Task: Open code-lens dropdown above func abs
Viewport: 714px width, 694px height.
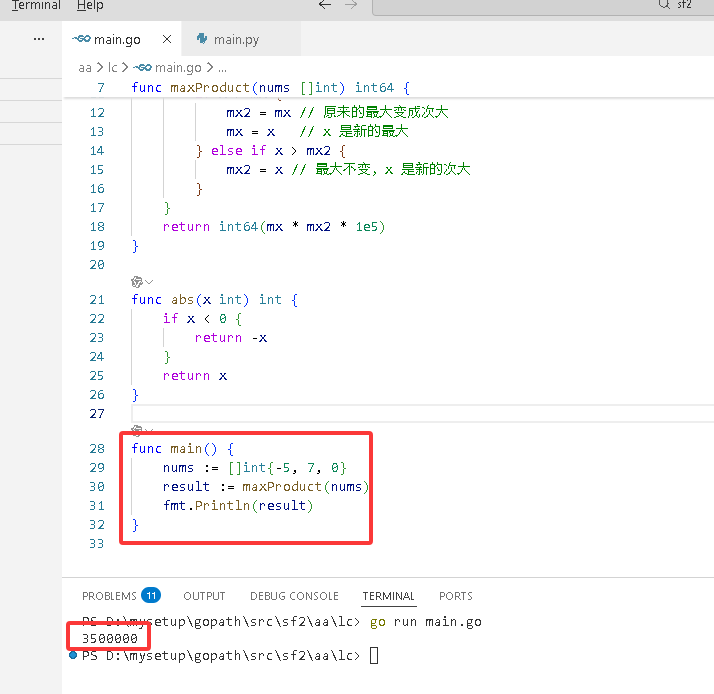Action: [142, 282]
